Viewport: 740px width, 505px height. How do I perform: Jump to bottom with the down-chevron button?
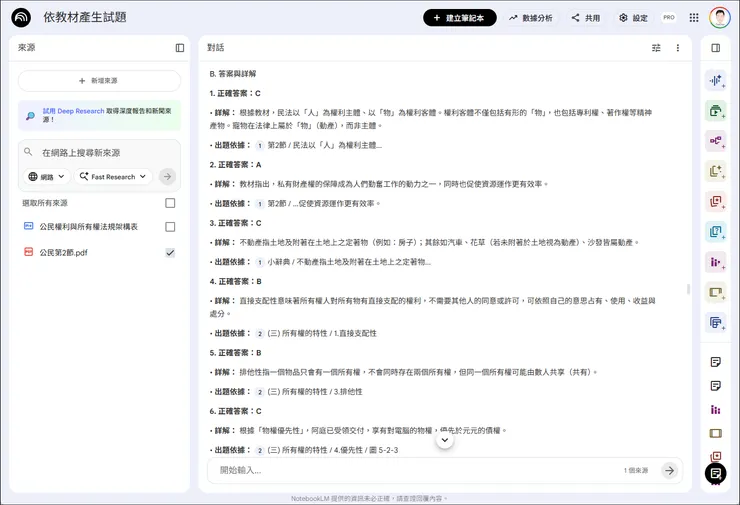point(445,440)
